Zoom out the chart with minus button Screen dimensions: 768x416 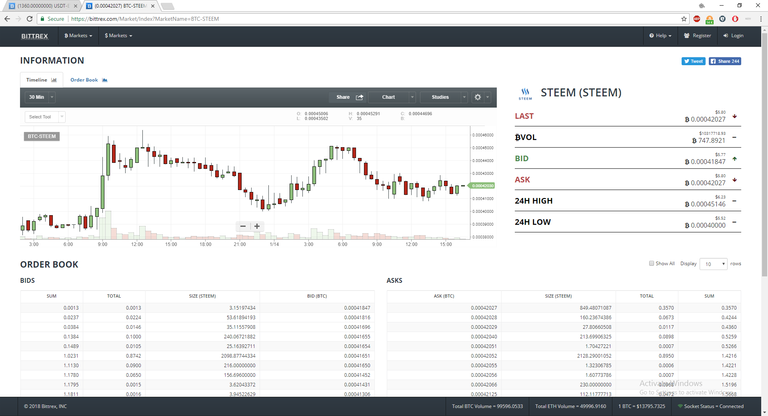tap(243, 226)
